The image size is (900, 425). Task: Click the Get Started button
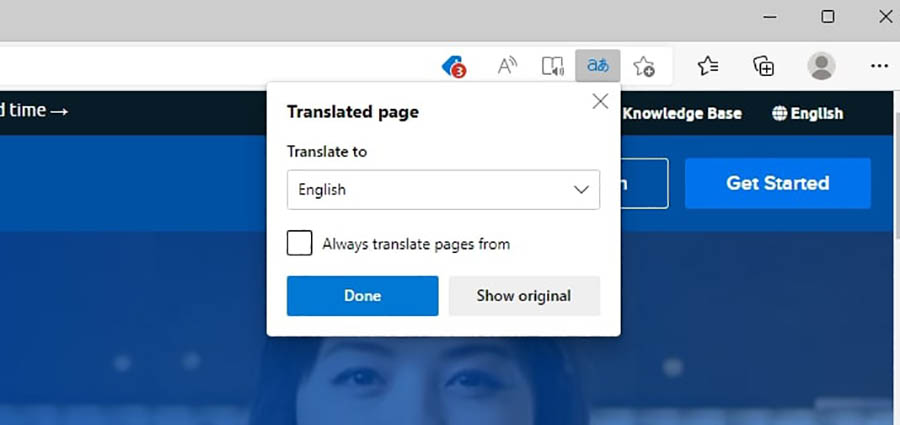(x=777, y=183)
